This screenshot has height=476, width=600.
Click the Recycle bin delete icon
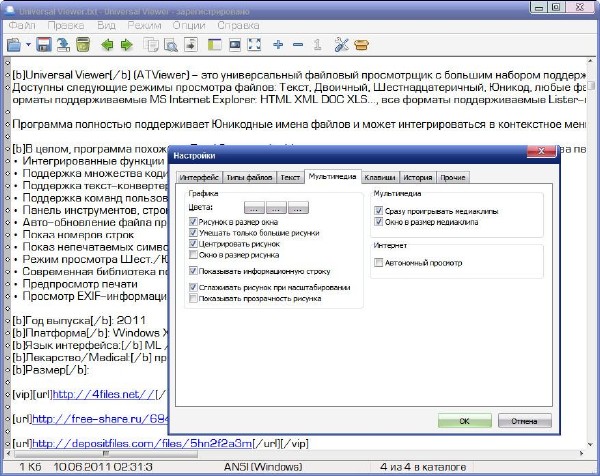coord(82,45)
